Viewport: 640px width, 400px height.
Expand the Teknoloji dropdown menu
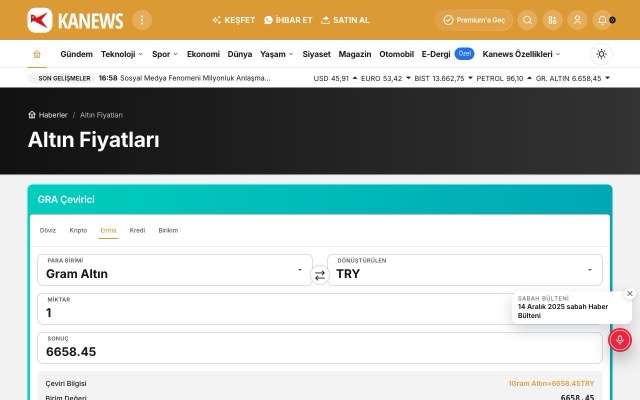point(122,54)
